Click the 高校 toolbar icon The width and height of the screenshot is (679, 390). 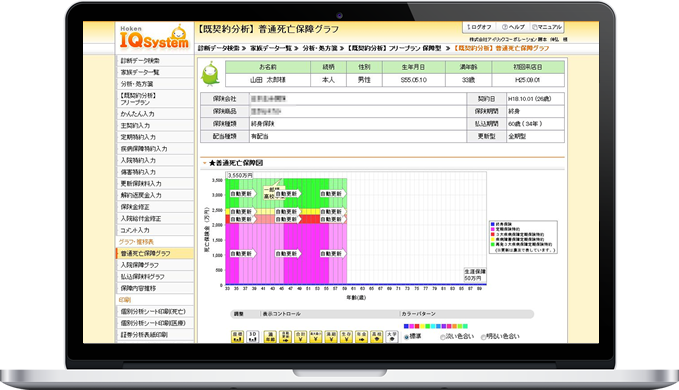(377, 337)
